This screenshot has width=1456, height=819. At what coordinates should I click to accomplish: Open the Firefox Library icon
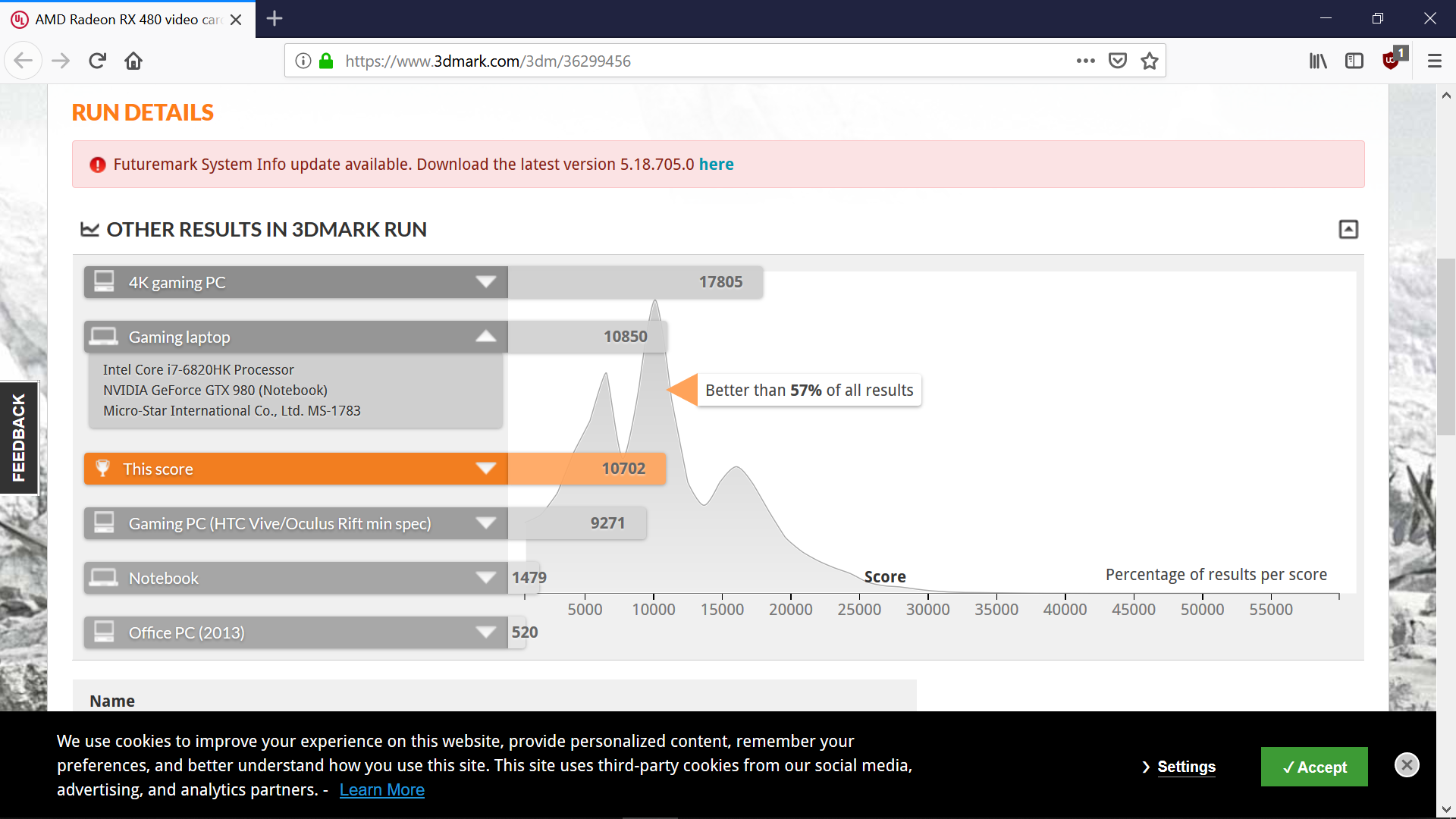tap(1318, 61)
